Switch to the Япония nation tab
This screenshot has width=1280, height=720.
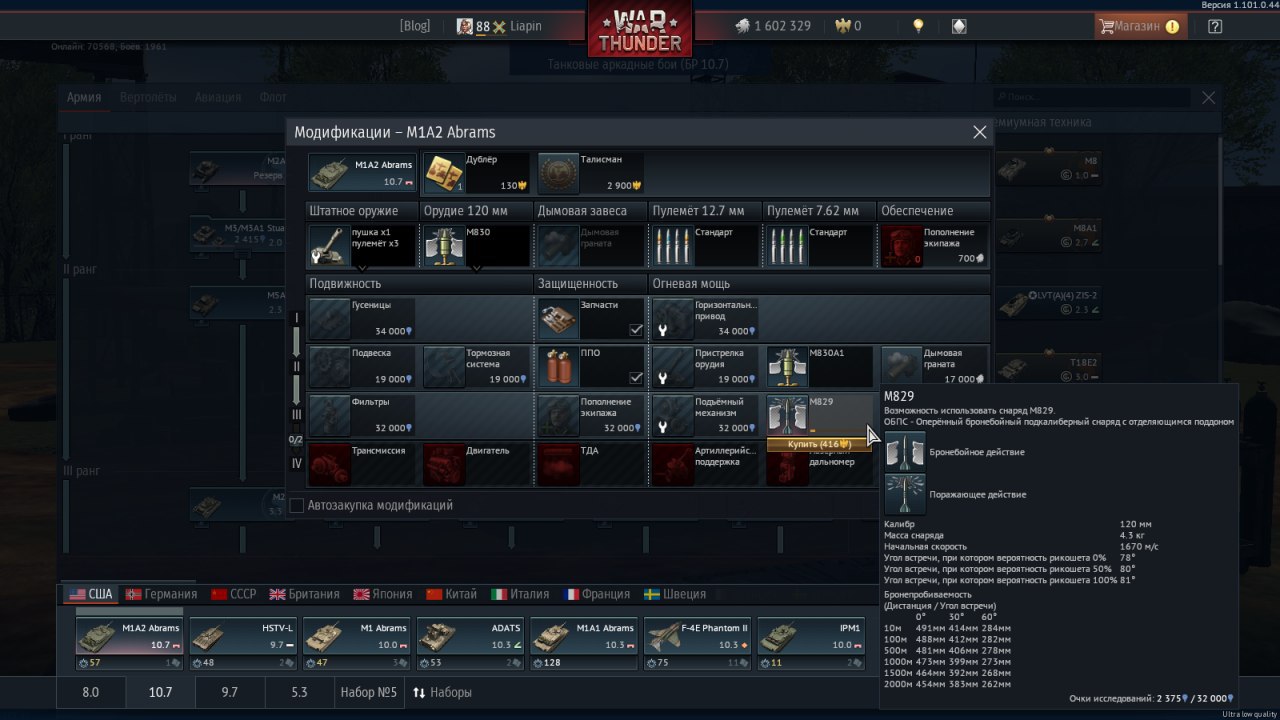click(x=382, y=594)
